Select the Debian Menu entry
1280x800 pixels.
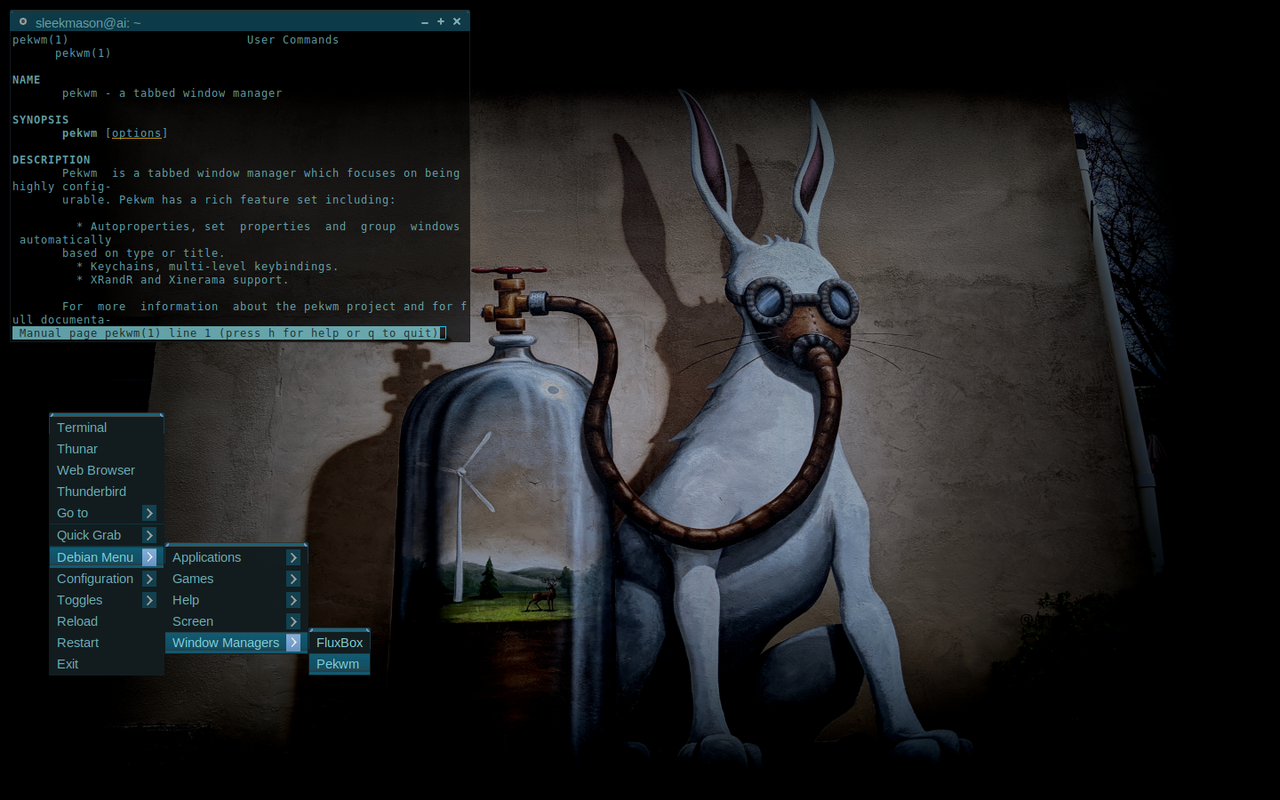coord(106,557)
